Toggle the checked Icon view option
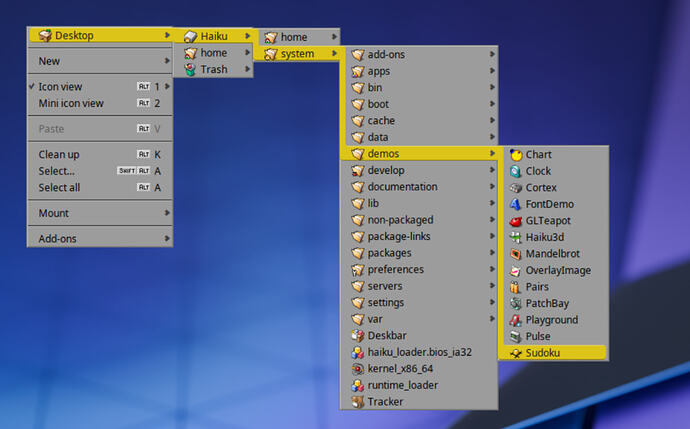This screenshot has height=429, width=690. pos(99,87)
